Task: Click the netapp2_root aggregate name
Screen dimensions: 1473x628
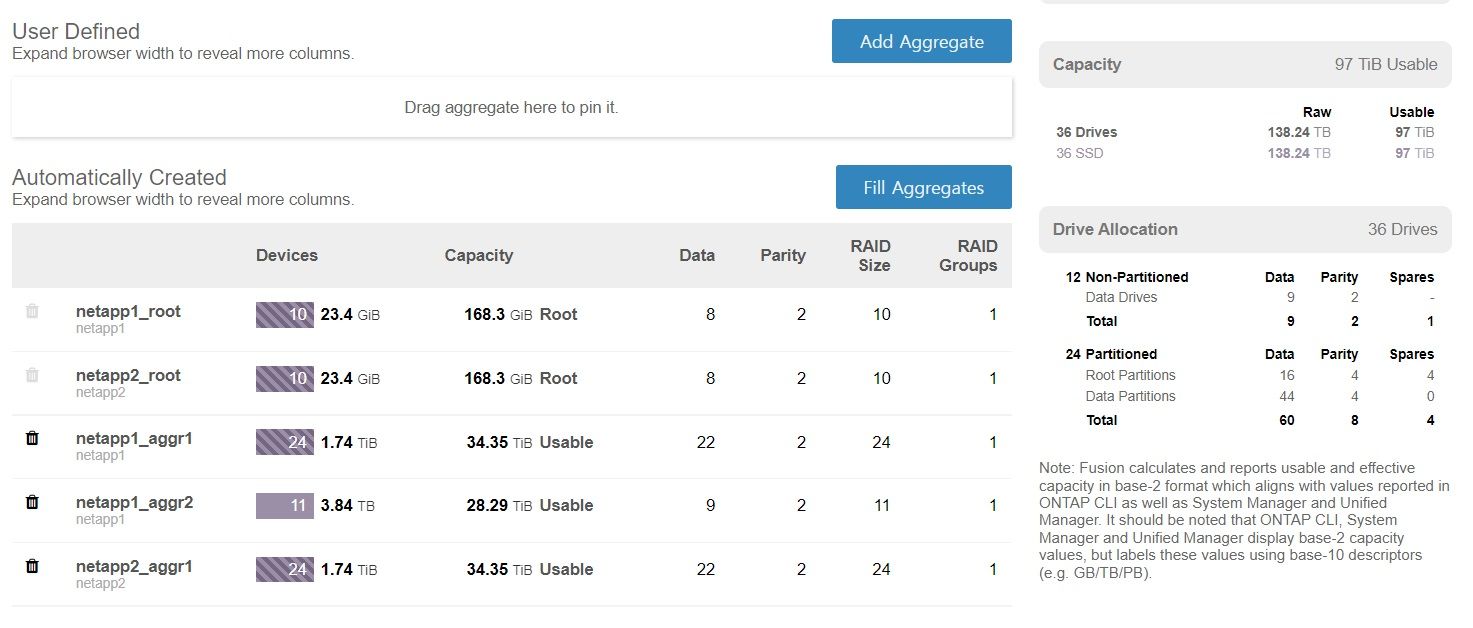Action: click(x=128, y=376)
